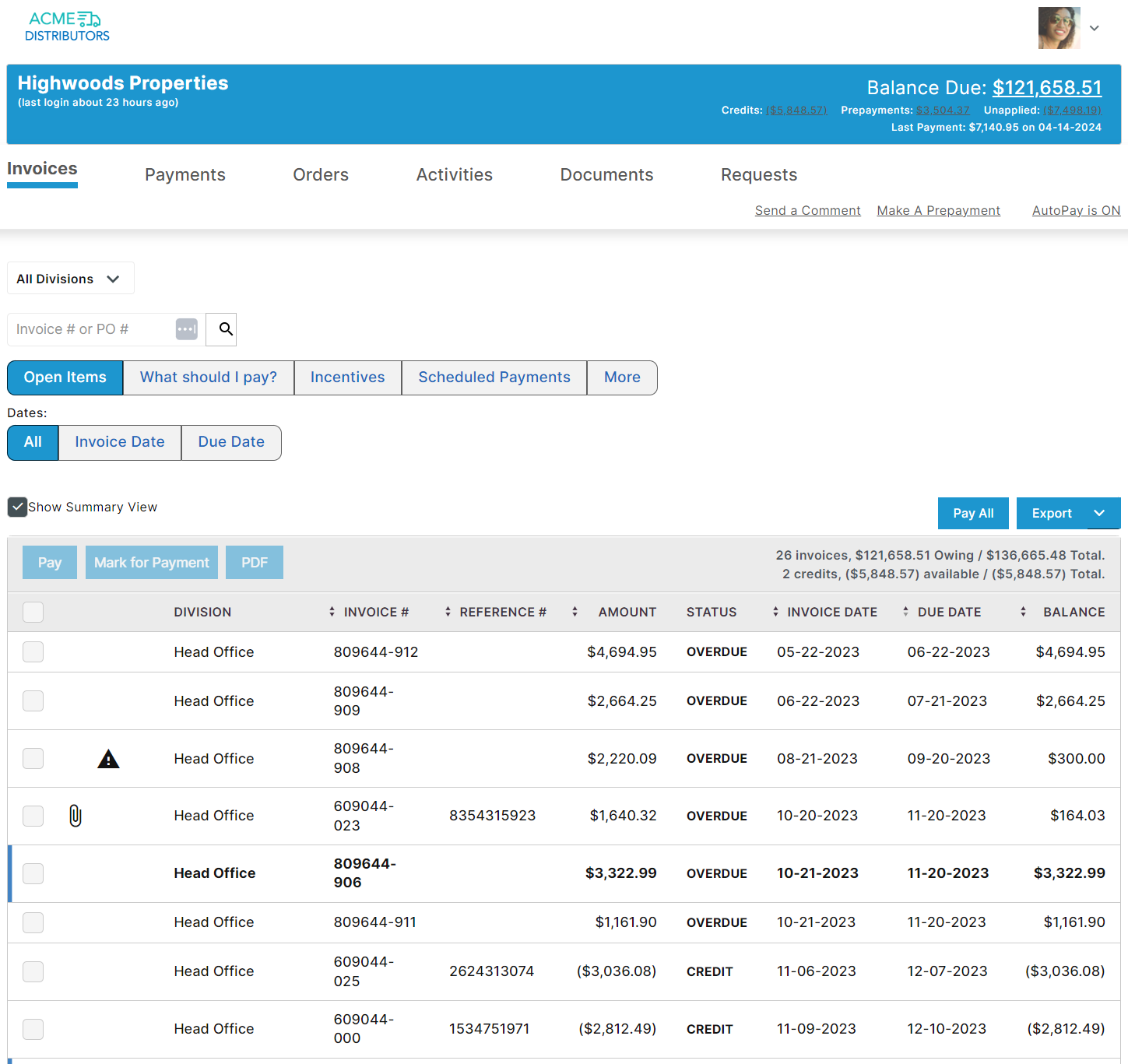
Task: Uncheck Show Summary View
Action: [17, 507]
